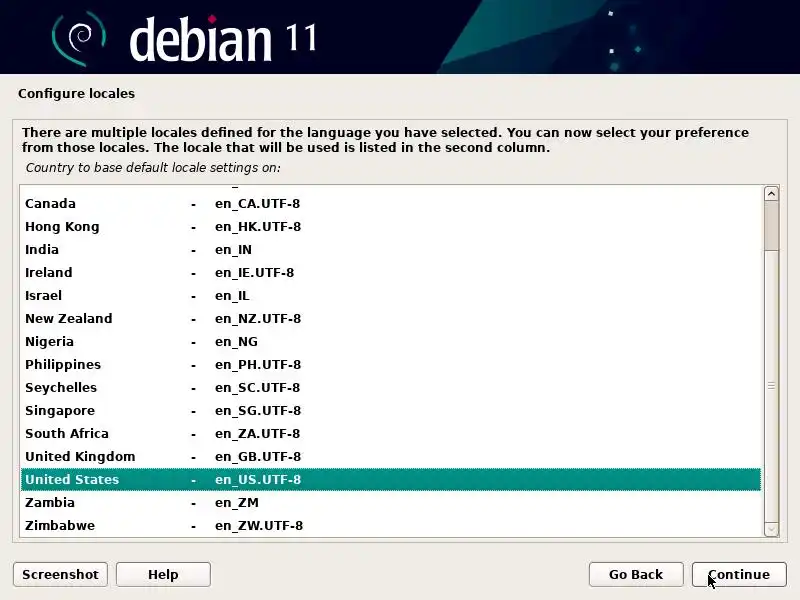Open the Help button
The height and width of the screenshot is (600, 800).
[163, 574]
